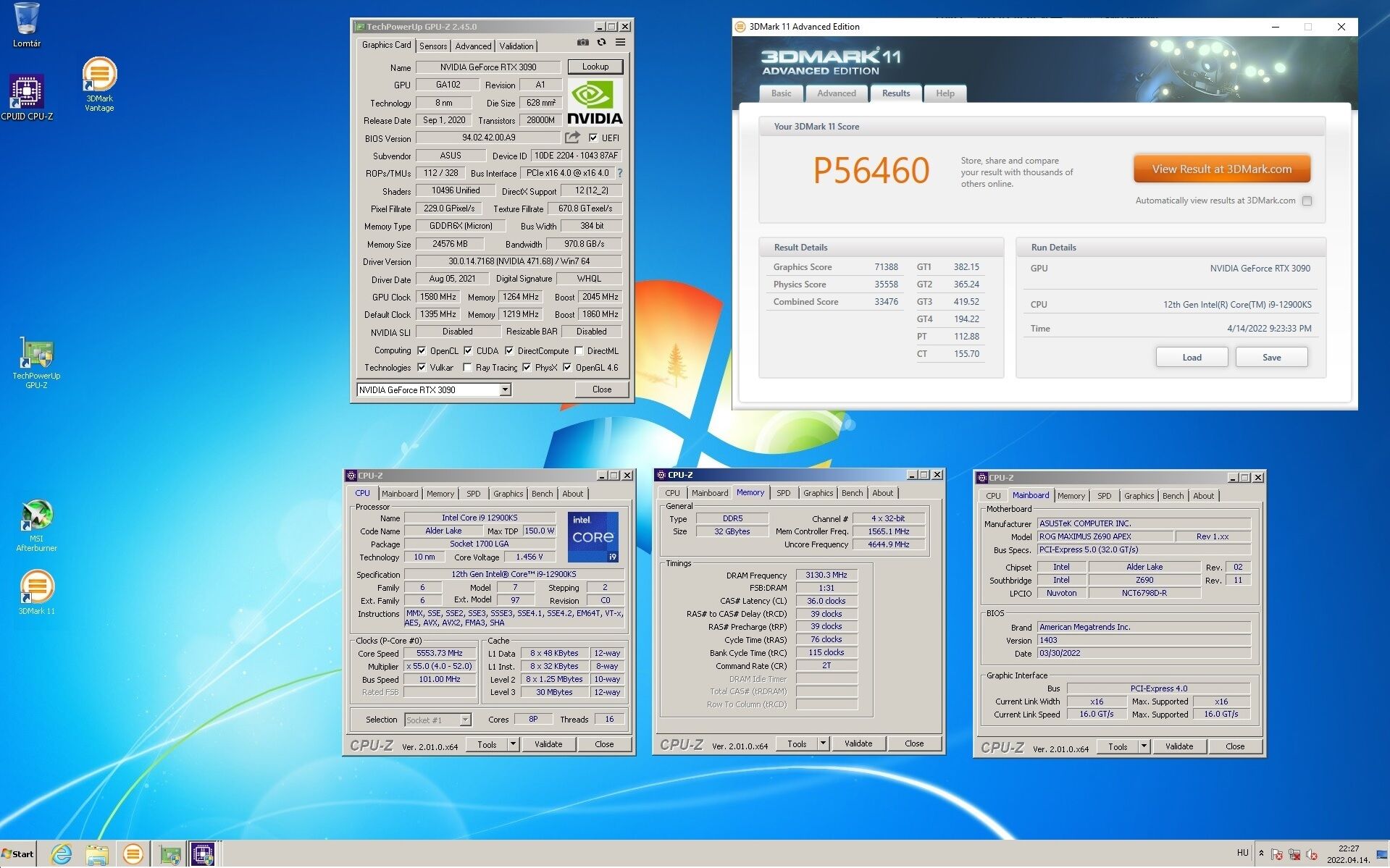Toggle the PhysX checkbox
Viewport: 1390px width, 868px height.
527,367
